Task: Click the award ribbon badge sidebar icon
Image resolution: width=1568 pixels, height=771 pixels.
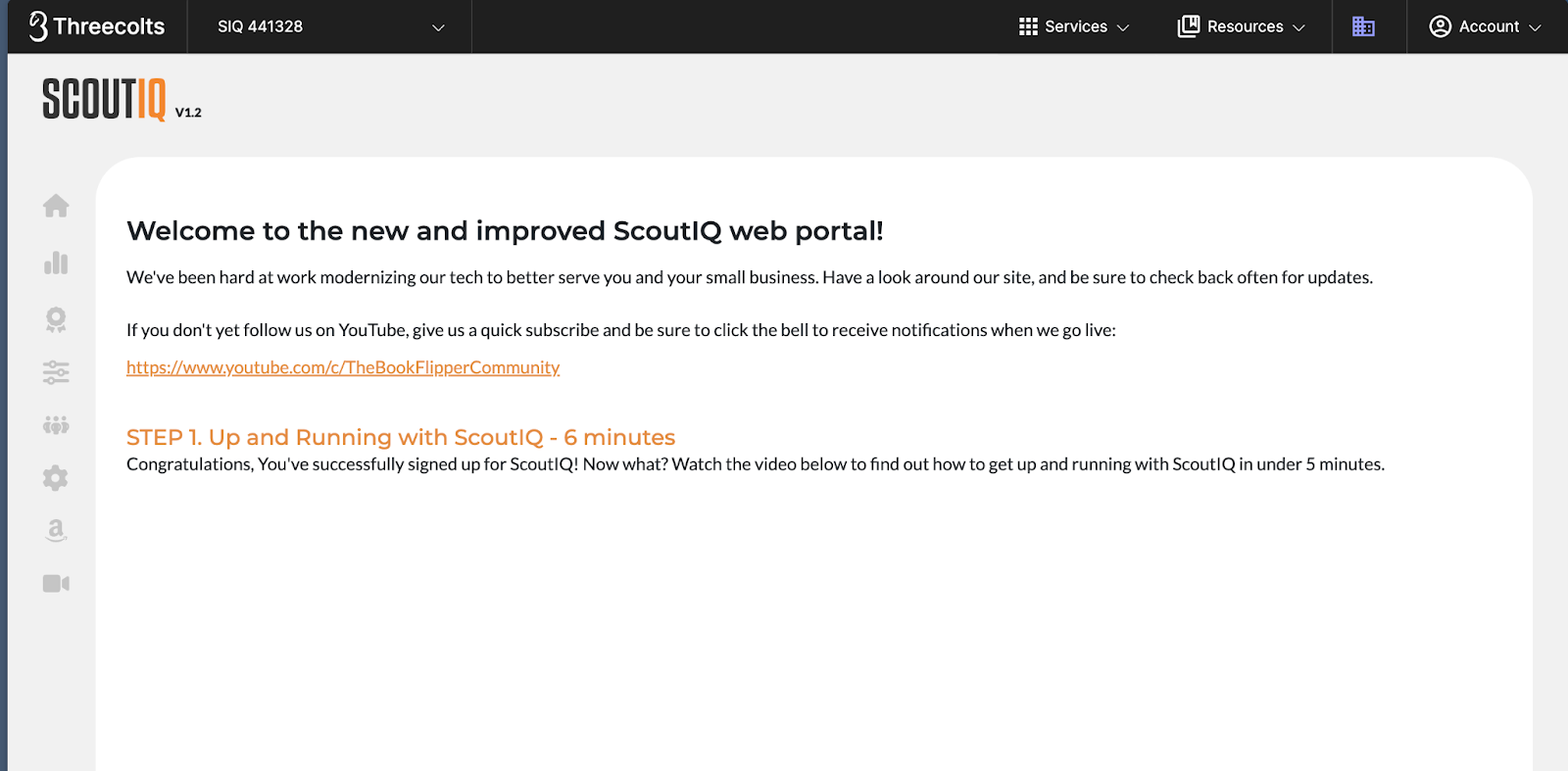Action: pos(56,319)
